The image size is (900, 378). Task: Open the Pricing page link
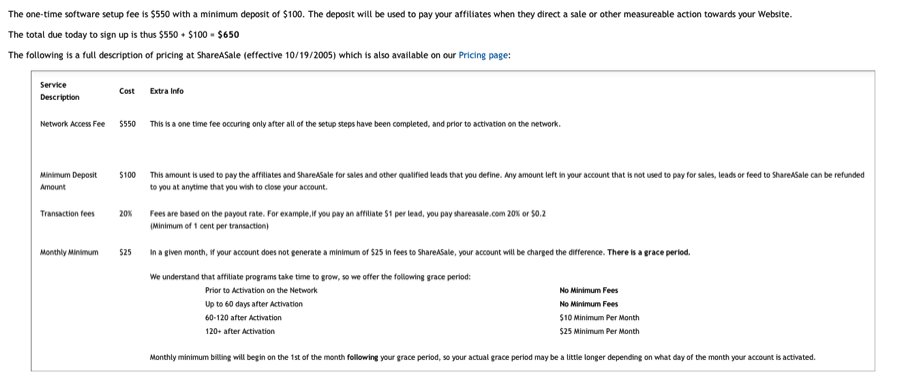(x=483, y=56)
